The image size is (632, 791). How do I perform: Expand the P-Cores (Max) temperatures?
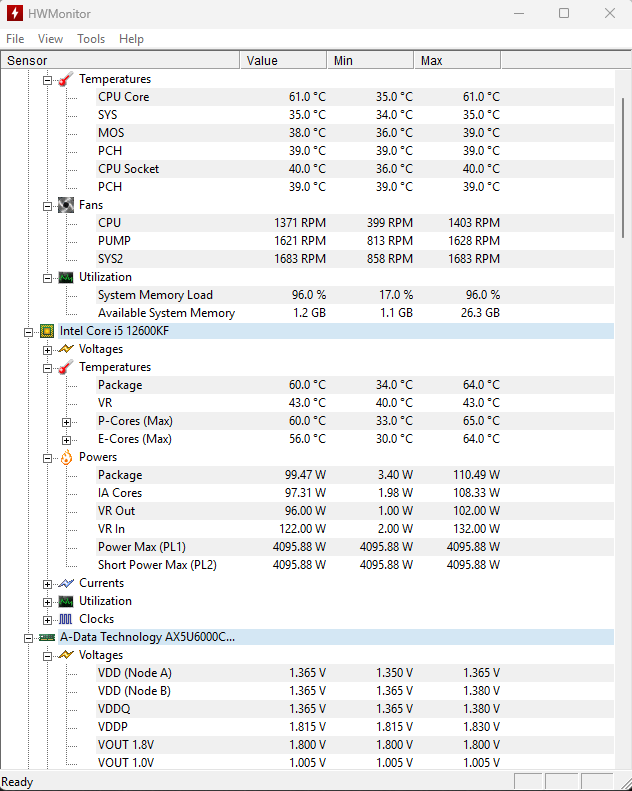67,421
